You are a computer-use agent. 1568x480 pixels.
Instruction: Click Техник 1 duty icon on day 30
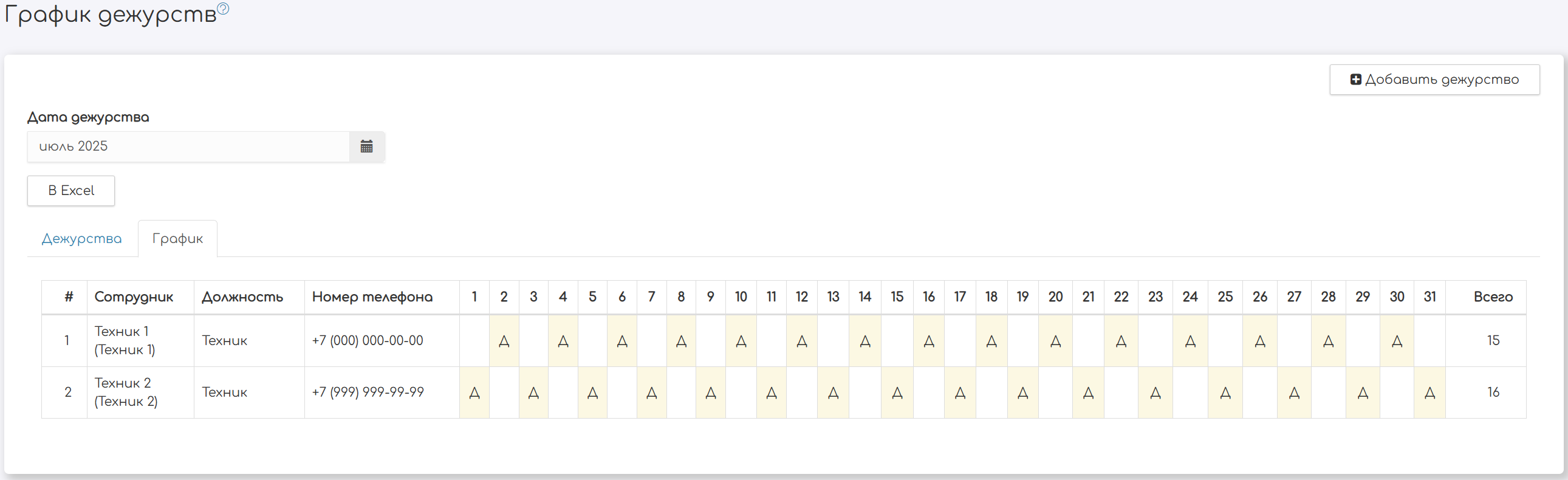tap(1397, 341)
